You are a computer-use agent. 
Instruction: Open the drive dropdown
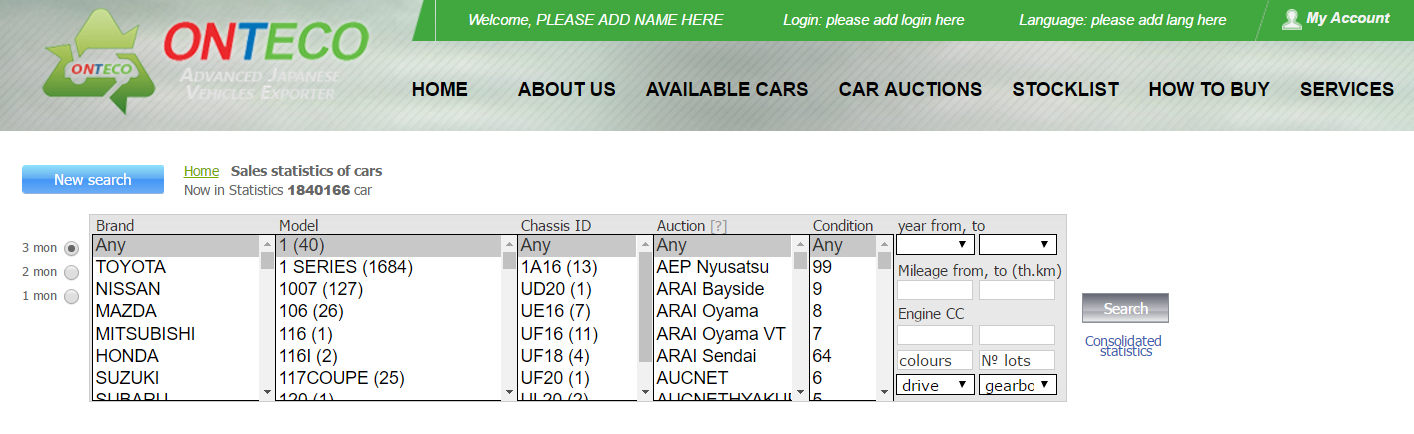pyautogui.click(x=935, y=384)
